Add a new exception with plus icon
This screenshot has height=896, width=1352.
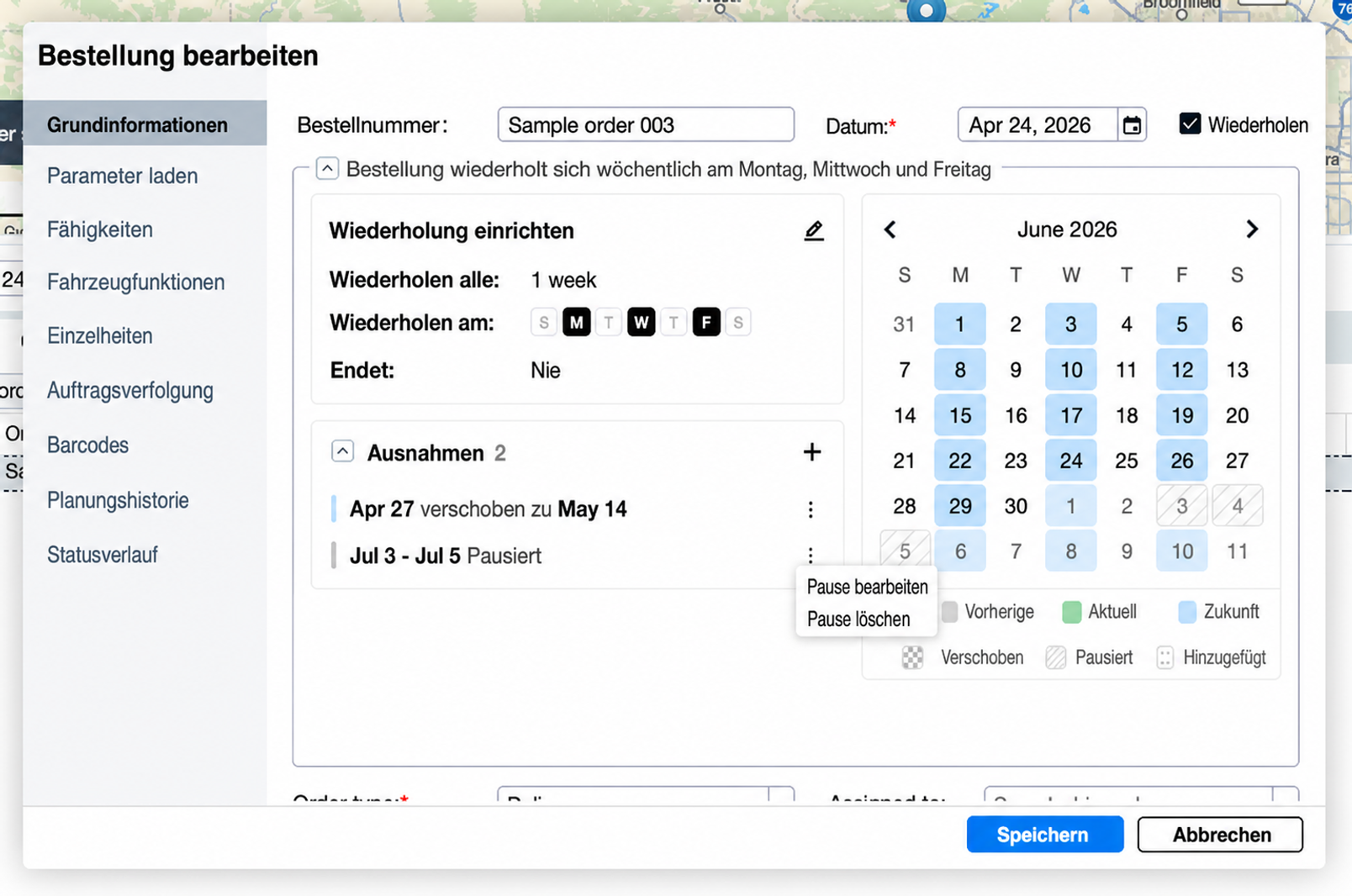(811, 452)
